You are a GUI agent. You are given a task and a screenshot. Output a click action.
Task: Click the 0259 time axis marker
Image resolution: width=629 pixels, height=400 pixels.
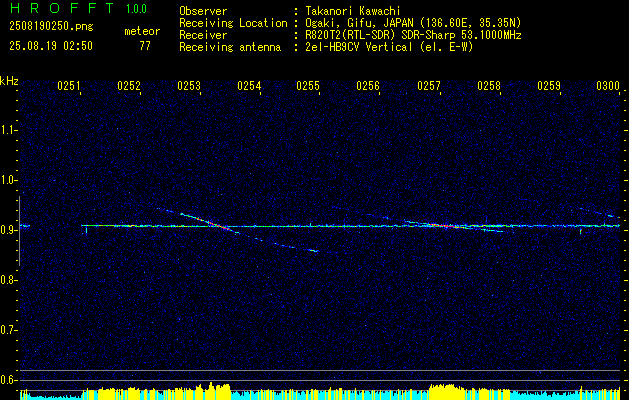pyautogui.click(x=549, y=85)
